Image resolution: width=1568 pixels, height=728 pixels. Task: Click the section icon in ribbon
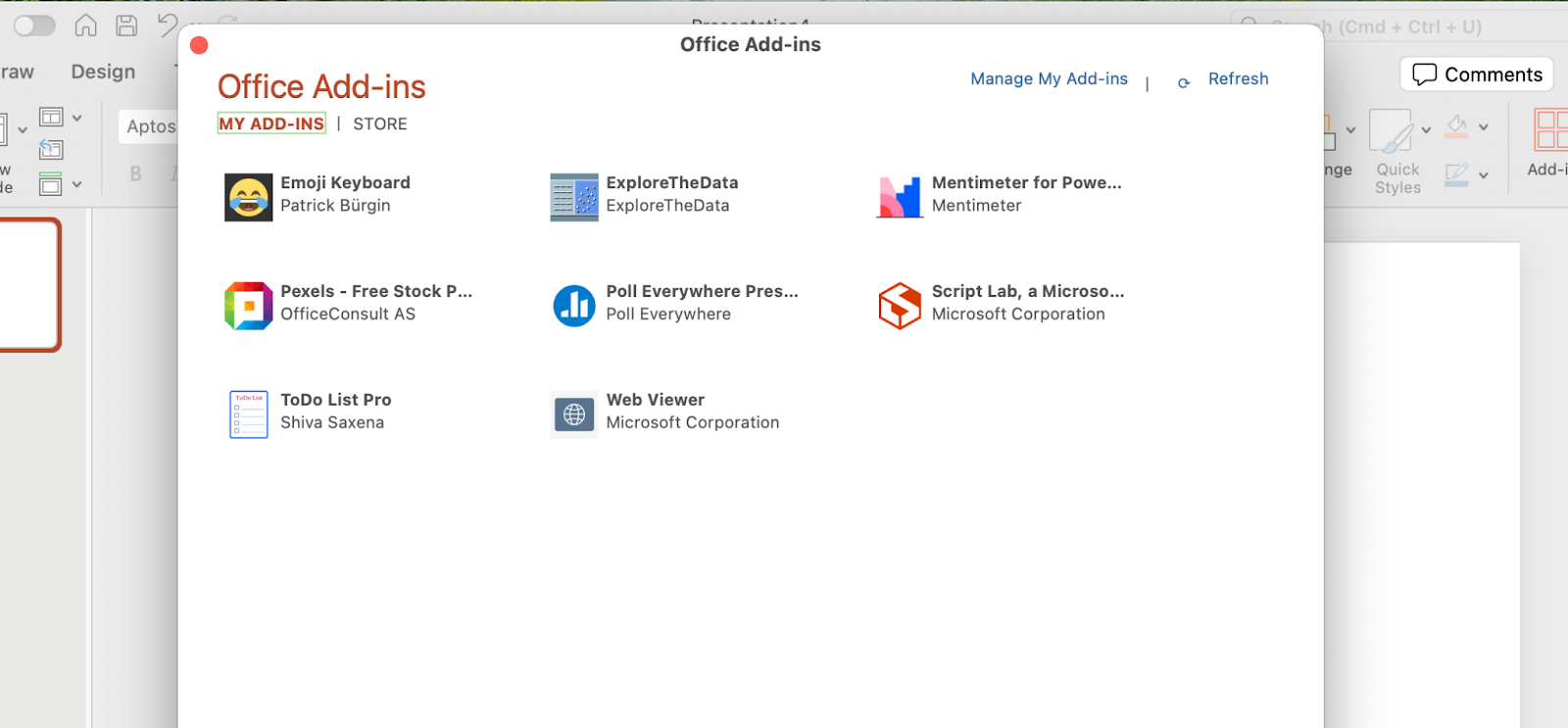click(x=51, y=183)
